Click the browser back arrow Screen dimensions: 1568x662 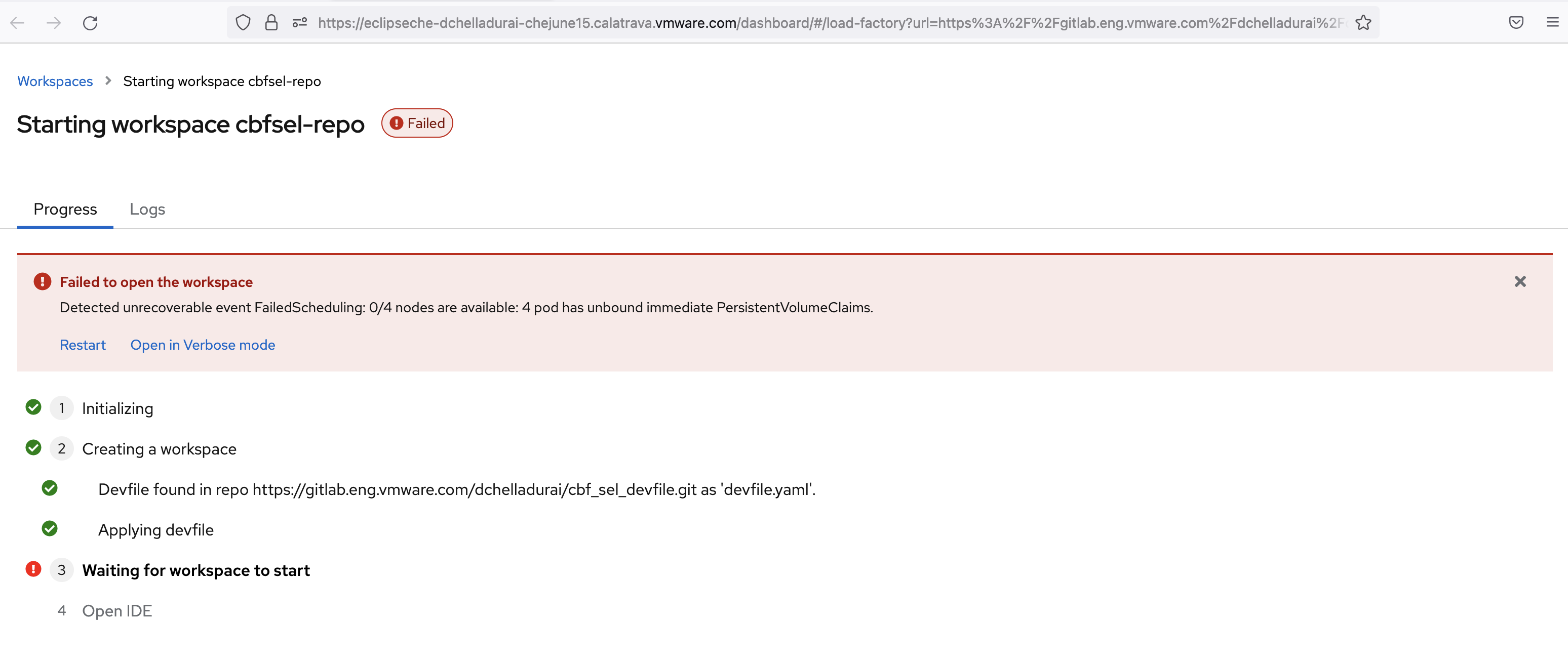coord(18,23)
